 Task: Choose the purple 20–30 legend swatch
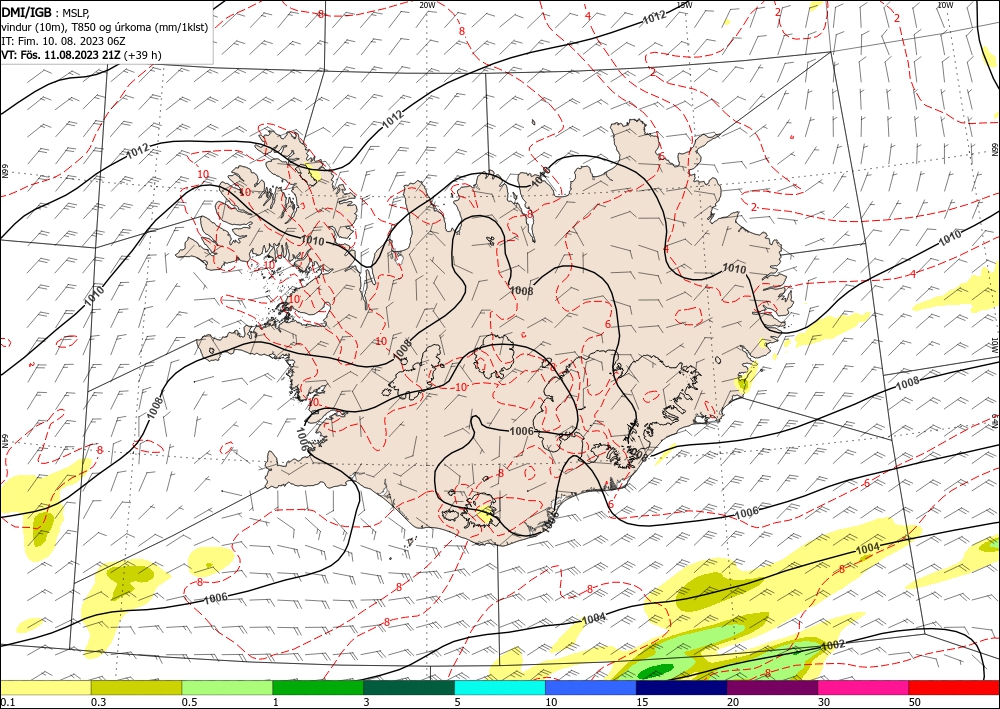coord(772,687)
